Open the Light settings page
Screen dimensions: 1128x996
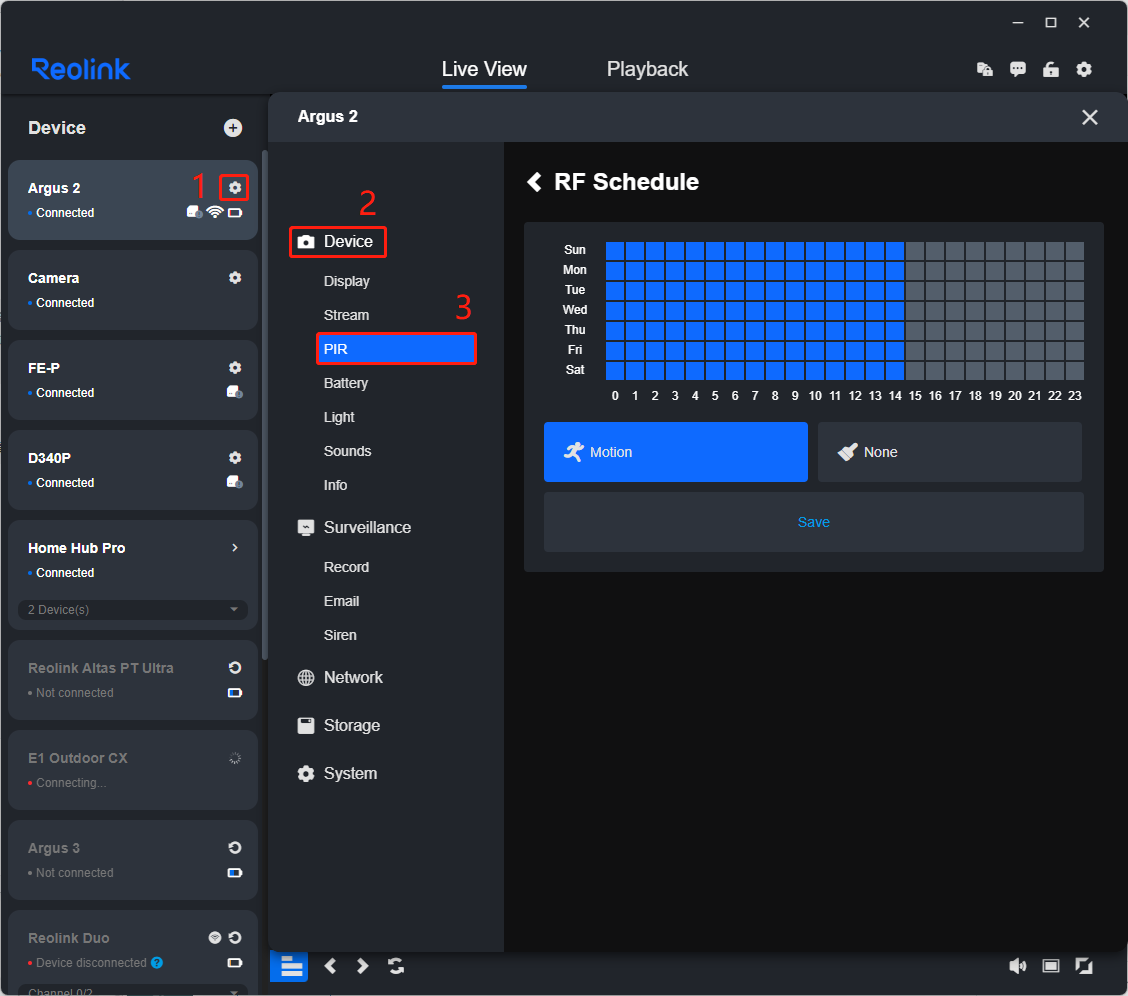pyautogui.click(x=339, y=417)
